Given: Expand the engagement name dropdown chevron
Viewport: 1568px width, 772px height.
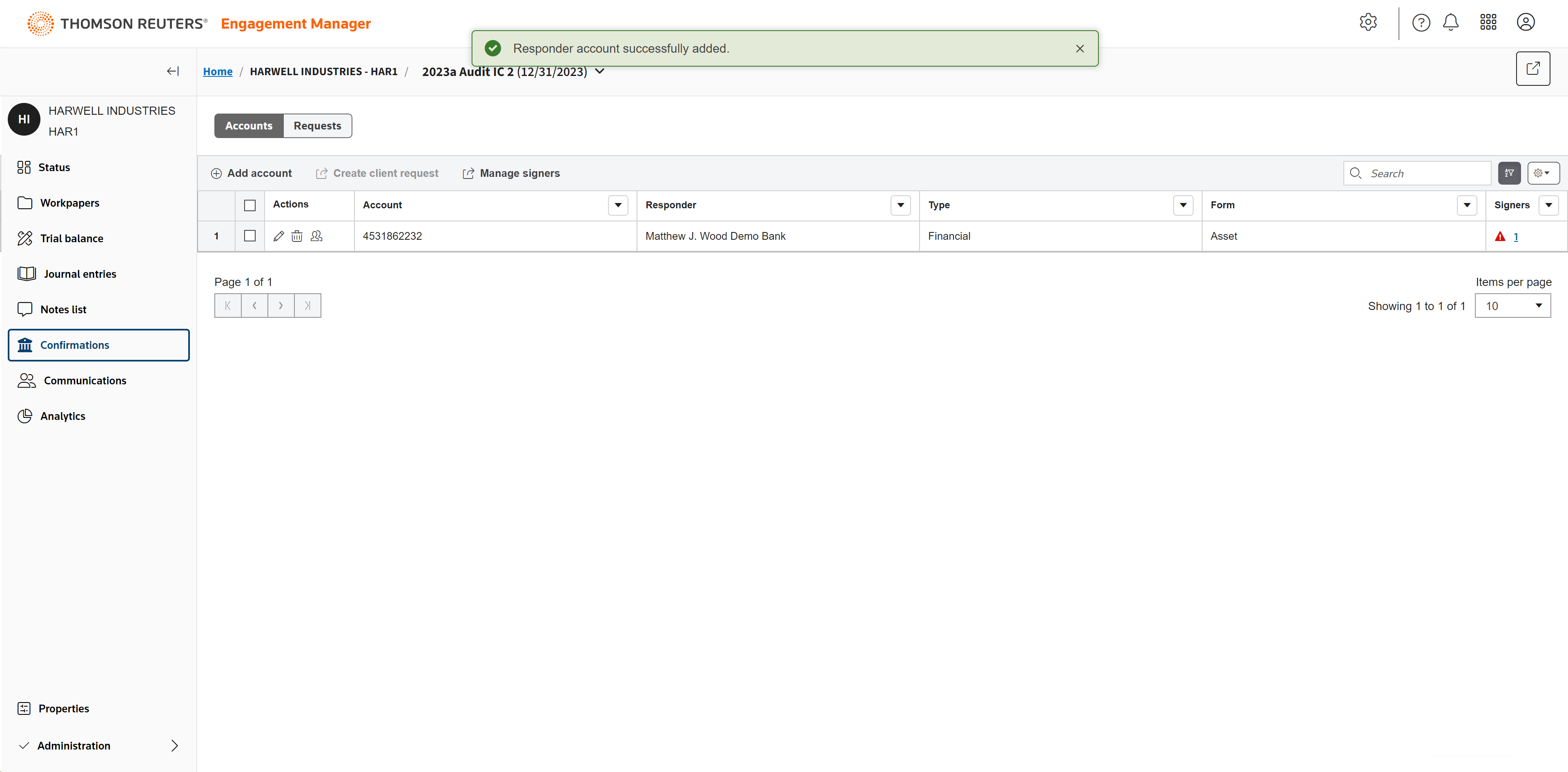Looking at the screenshot, I should [599, 71].
